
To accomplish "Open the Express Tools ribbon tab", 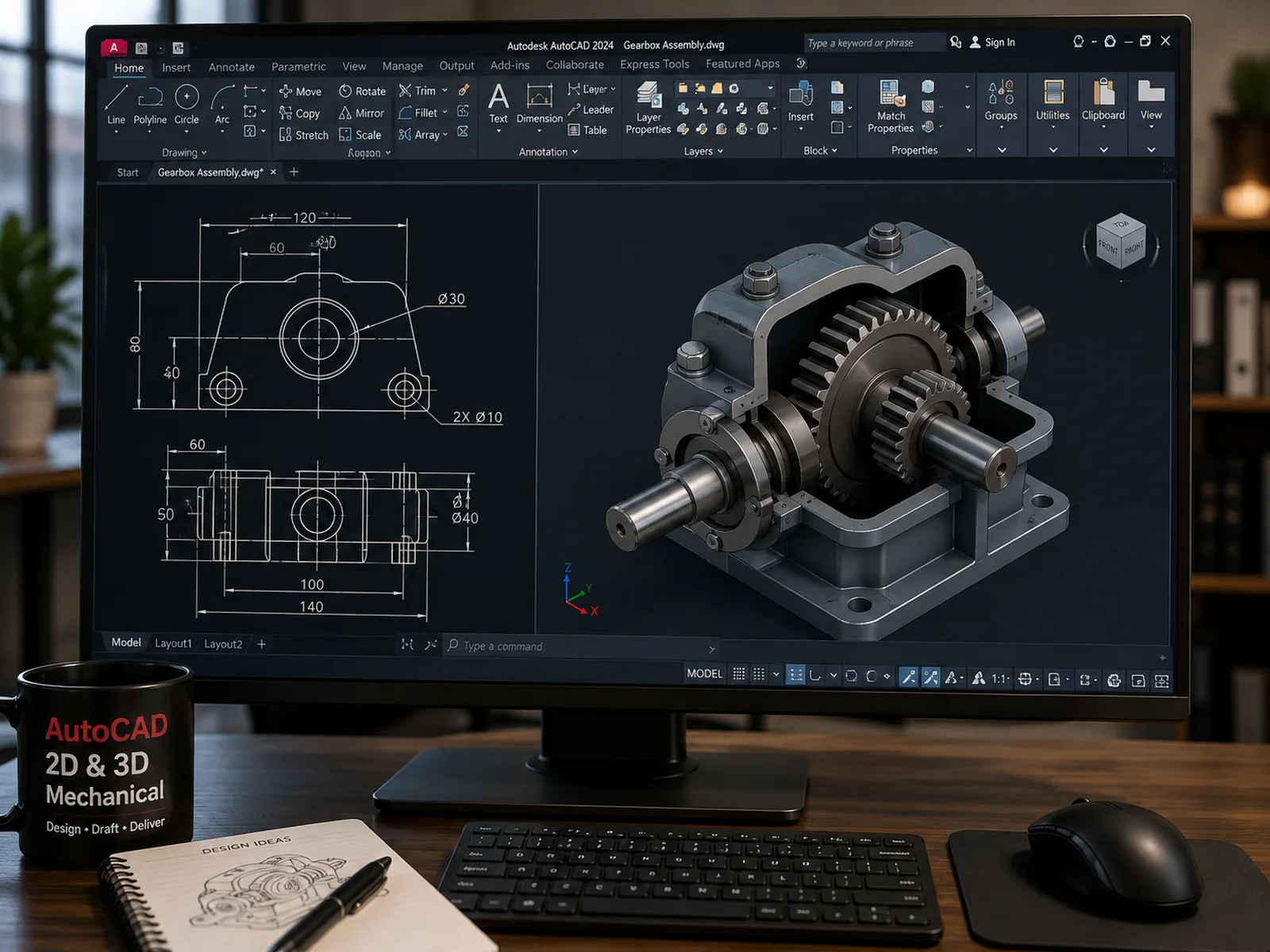I will pos(655,64).
